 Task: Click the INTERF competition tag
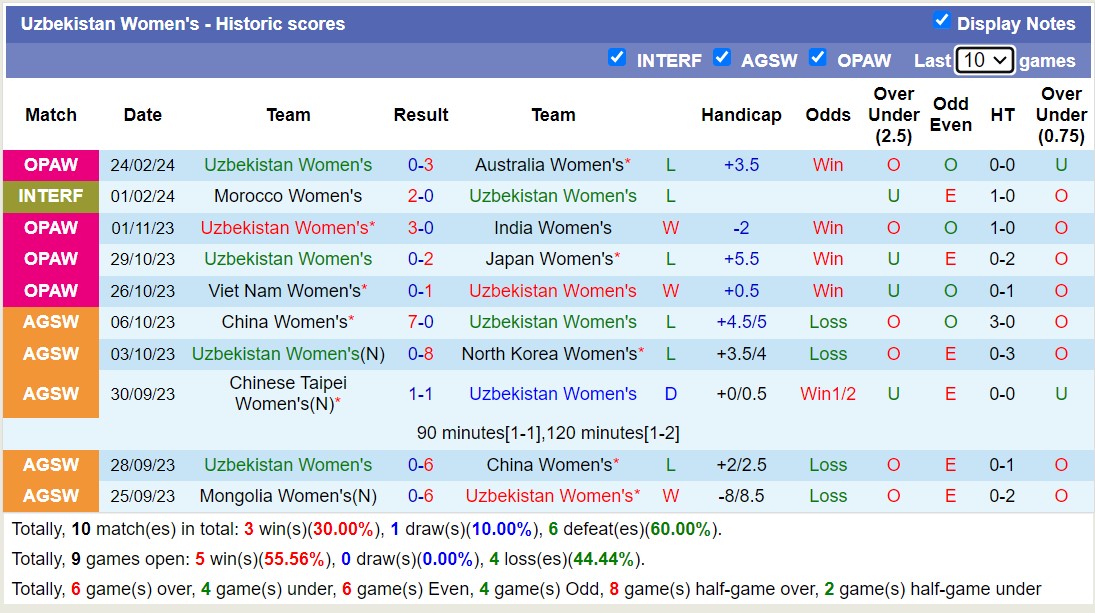51,196
